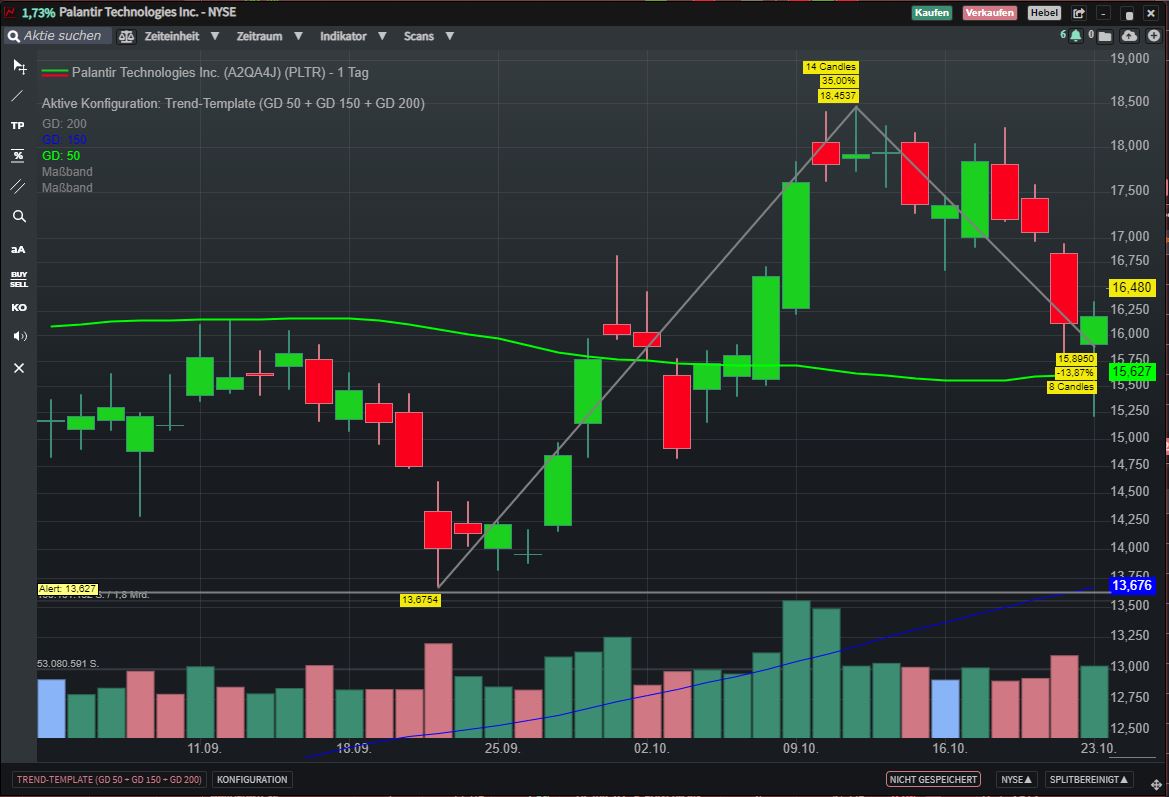
Task: Click the 8 Candles measurement label
Action: 1071,387
